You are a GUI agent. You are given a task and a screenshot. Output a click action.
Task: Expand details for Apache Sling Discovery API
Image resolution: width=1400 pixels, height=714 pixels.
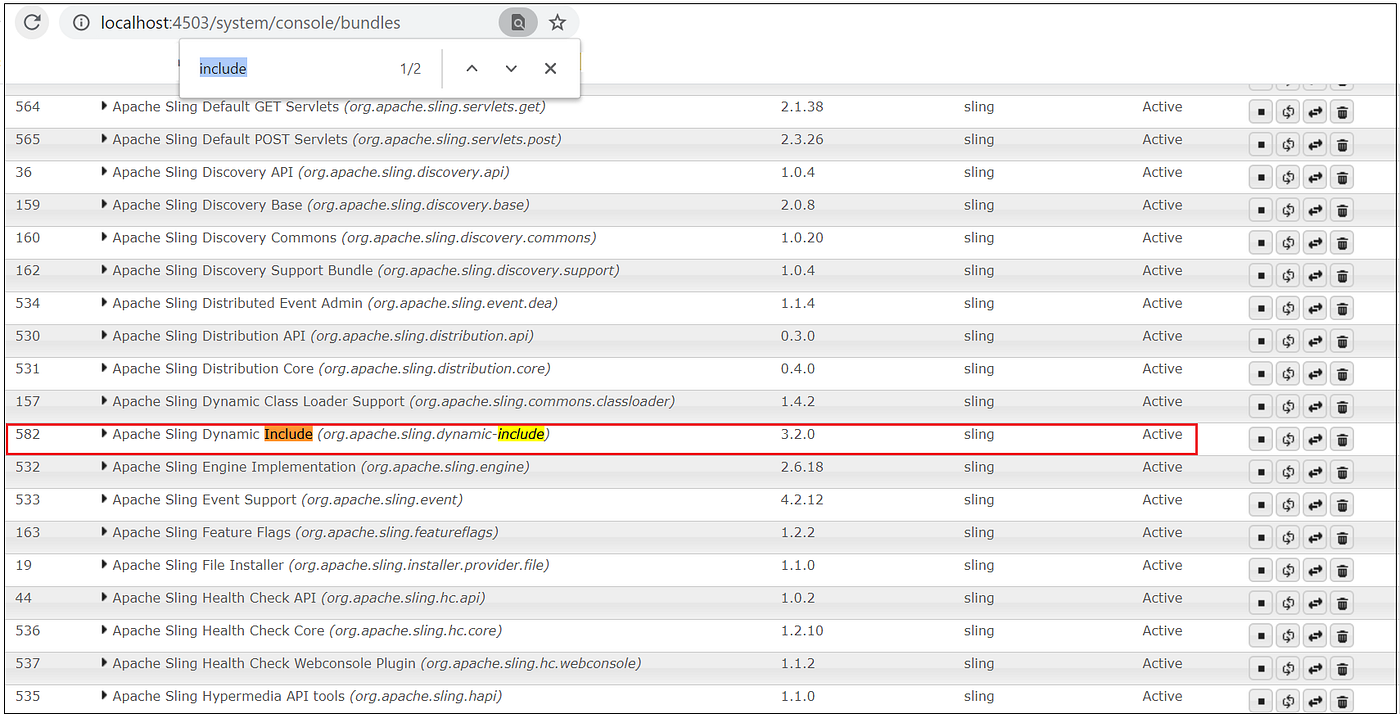[x=104, y=172]
